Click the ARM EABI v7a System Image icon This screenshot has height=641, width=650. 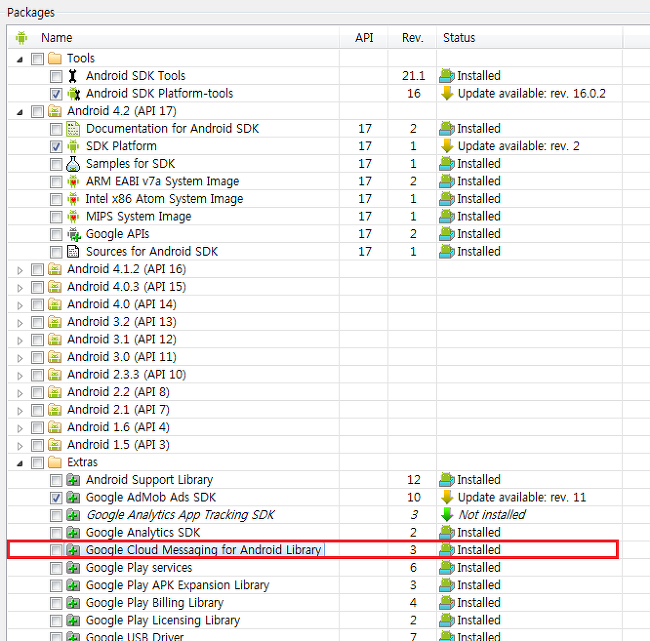(73, 182)
